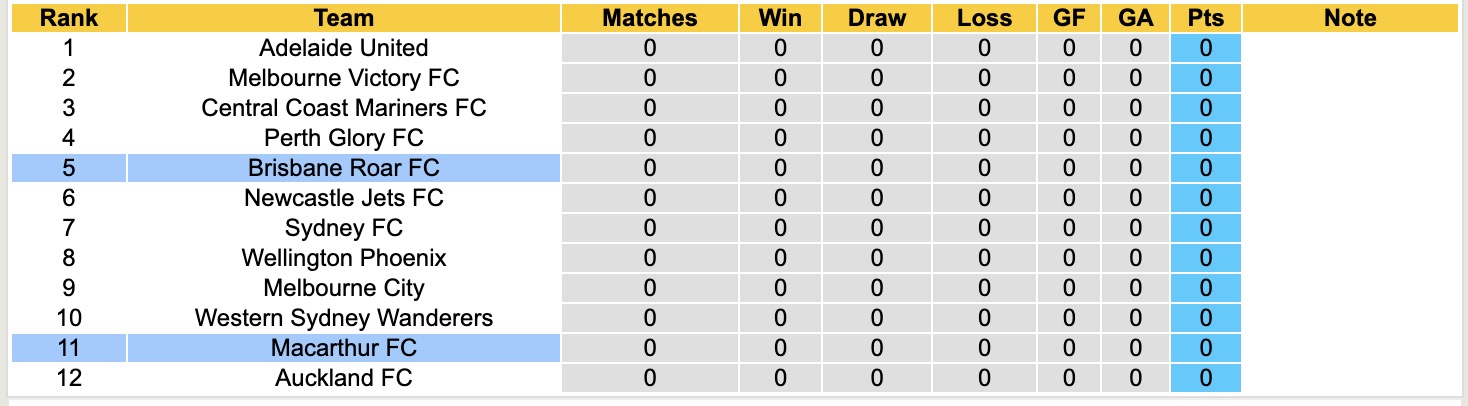Select Central Coast Mariners FC row

tap(343, 108)
